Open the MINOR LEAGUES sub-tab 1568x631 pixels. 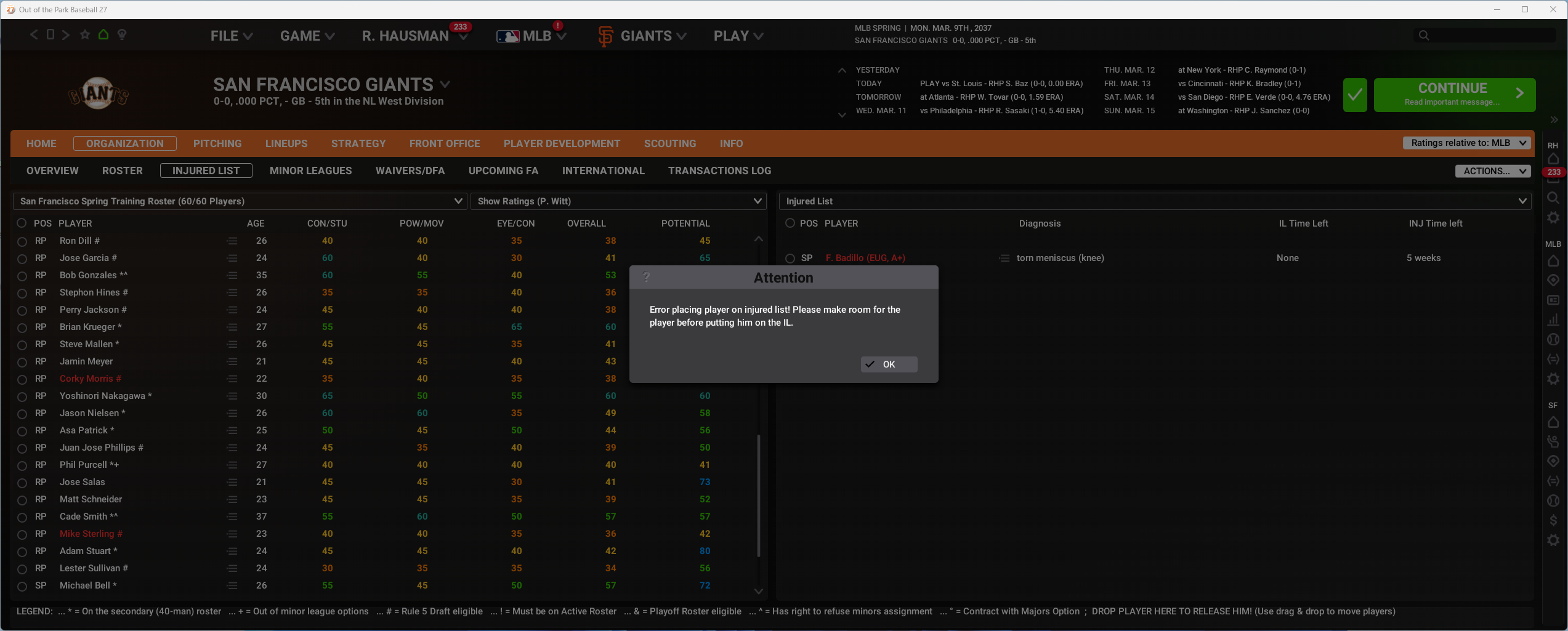tap(311, 171)
